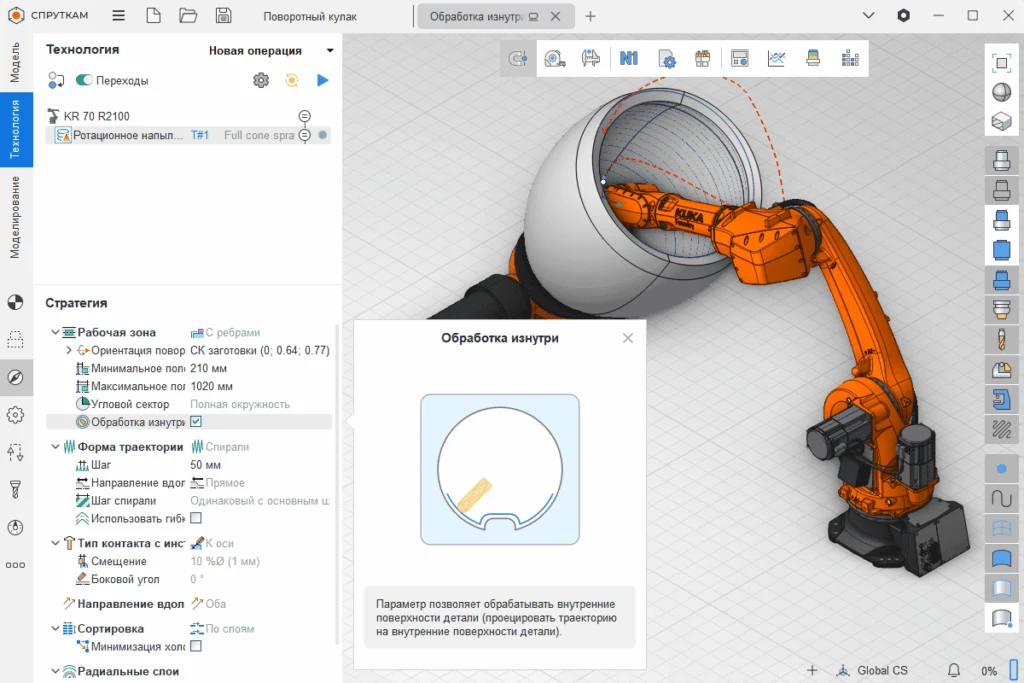Create new document with blank page icon

153,16
